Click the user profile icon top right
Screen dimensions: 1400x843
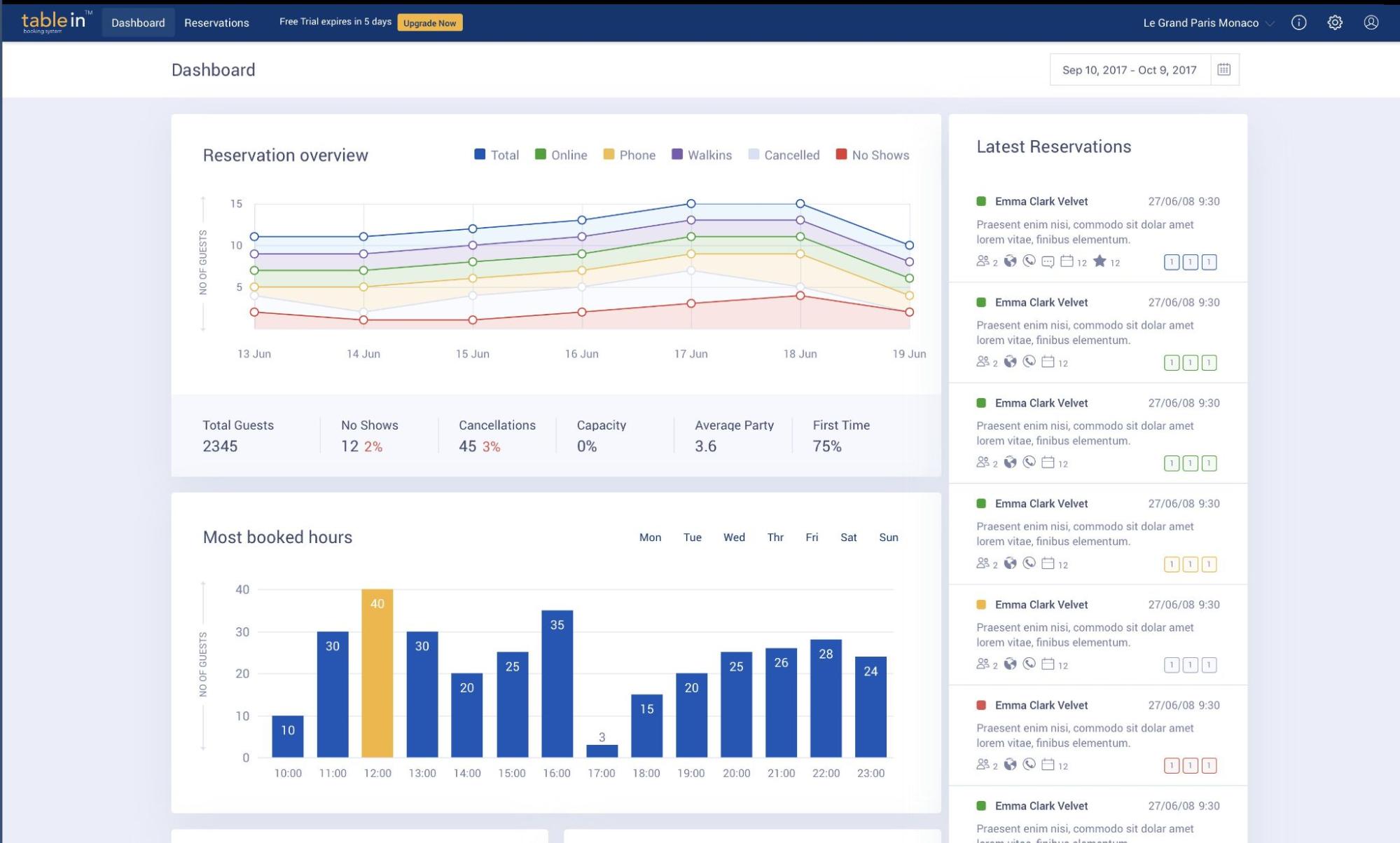click(1370, 23)
